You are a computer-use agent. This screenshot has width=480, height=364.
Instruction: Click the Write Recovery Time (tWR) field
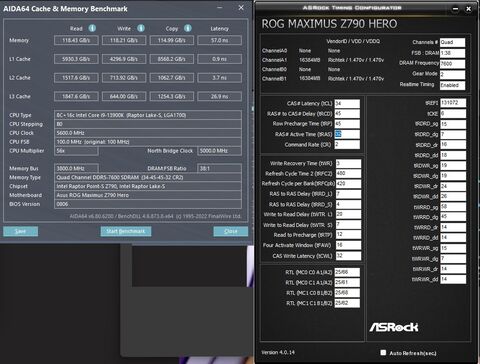348,163
